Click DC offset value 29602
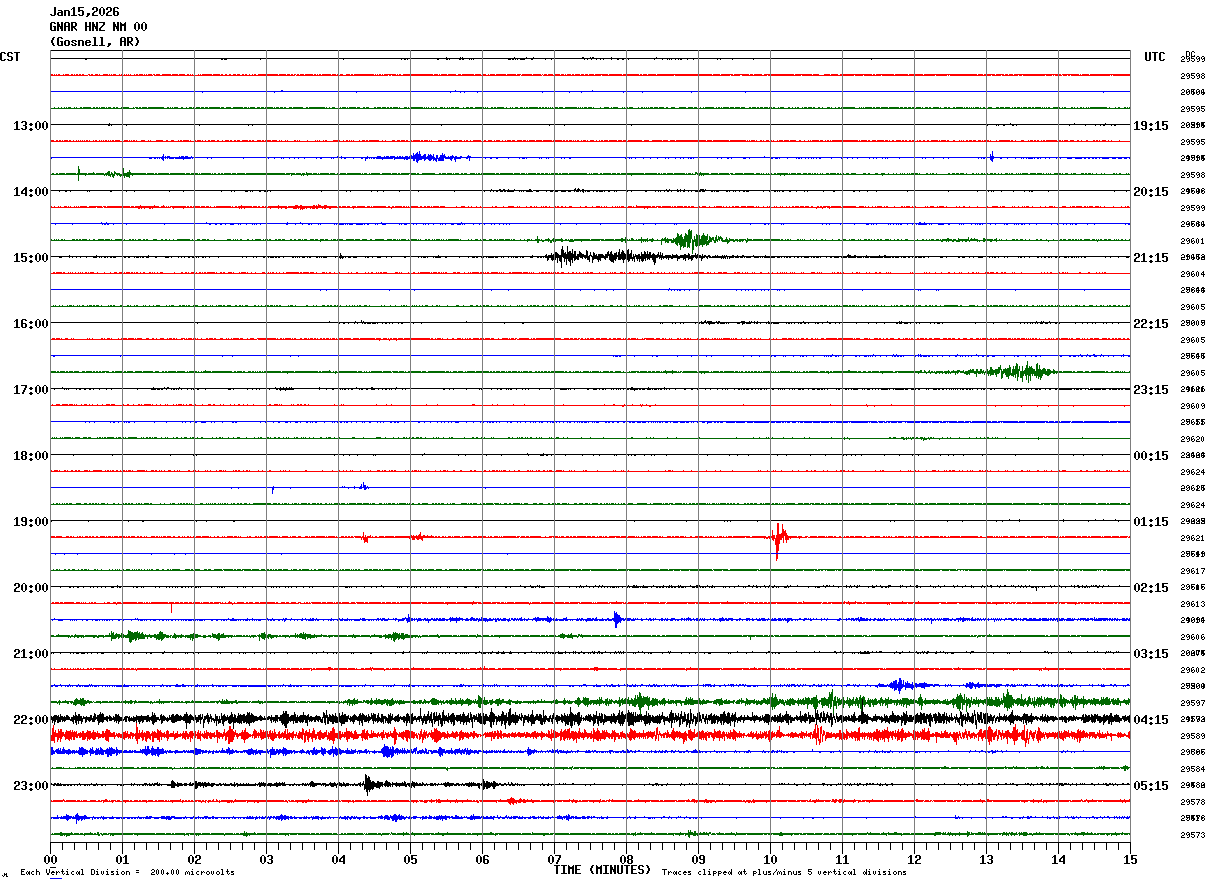Screen dimensions: 1210x886 point(1192,670)
